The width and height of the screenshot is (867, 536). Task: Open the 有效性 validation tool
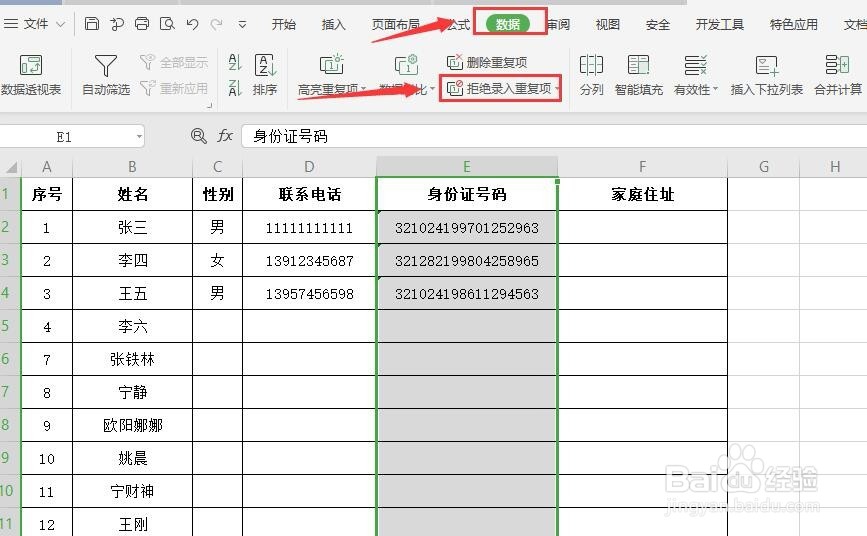click(695, 75)
